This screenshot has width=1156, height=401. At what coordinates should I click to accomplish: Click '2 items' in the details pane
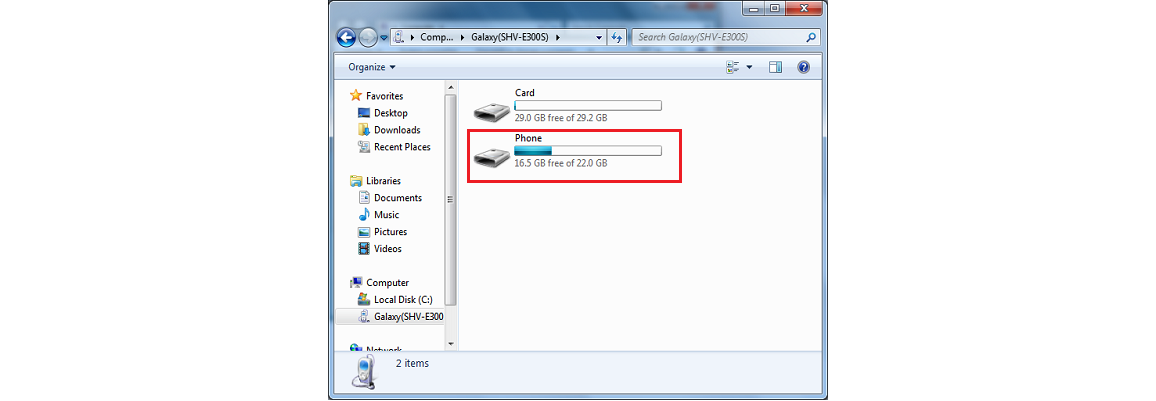pos(412,363)
